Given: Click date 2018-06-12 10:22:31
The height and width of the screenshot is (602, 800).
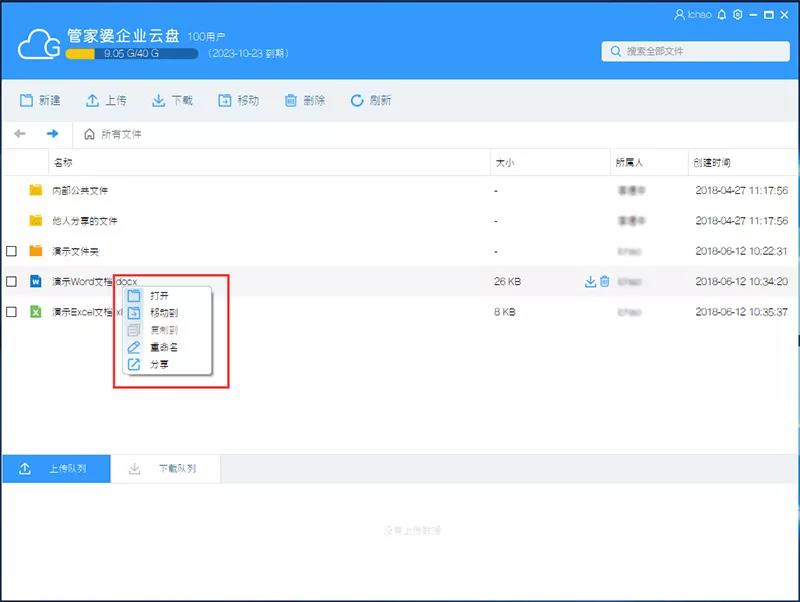Looking at the screenshot, I should (x=741, y=251).
